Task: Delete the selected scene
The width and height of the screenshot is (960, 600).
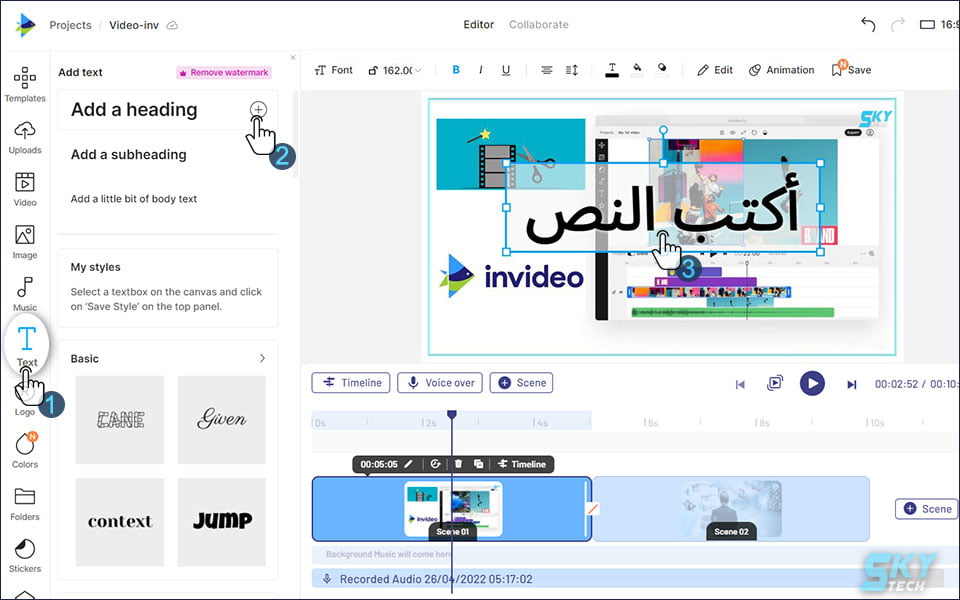Action: coord(458,464)
